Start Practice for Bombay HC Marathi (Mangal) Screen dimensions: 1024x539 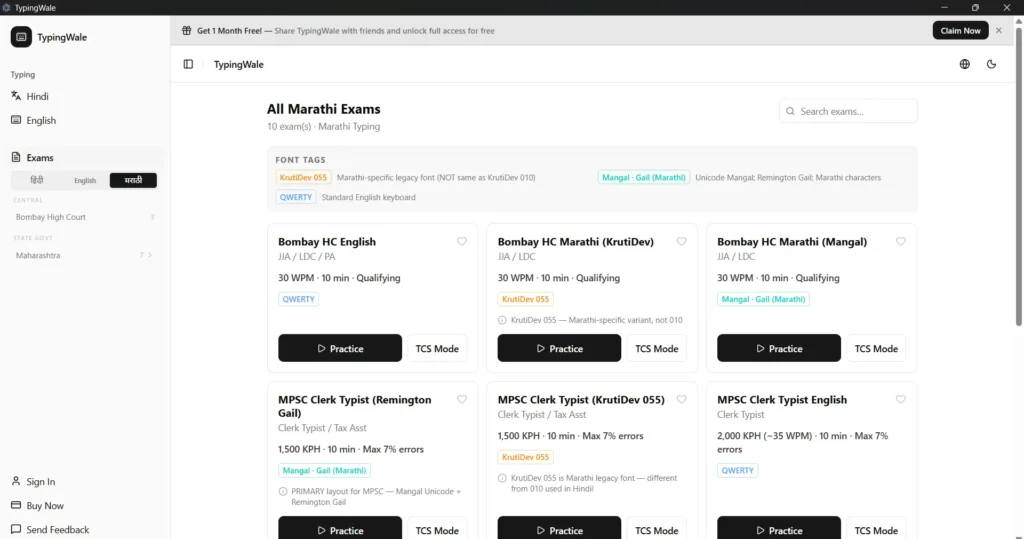(x=778, y=348)
